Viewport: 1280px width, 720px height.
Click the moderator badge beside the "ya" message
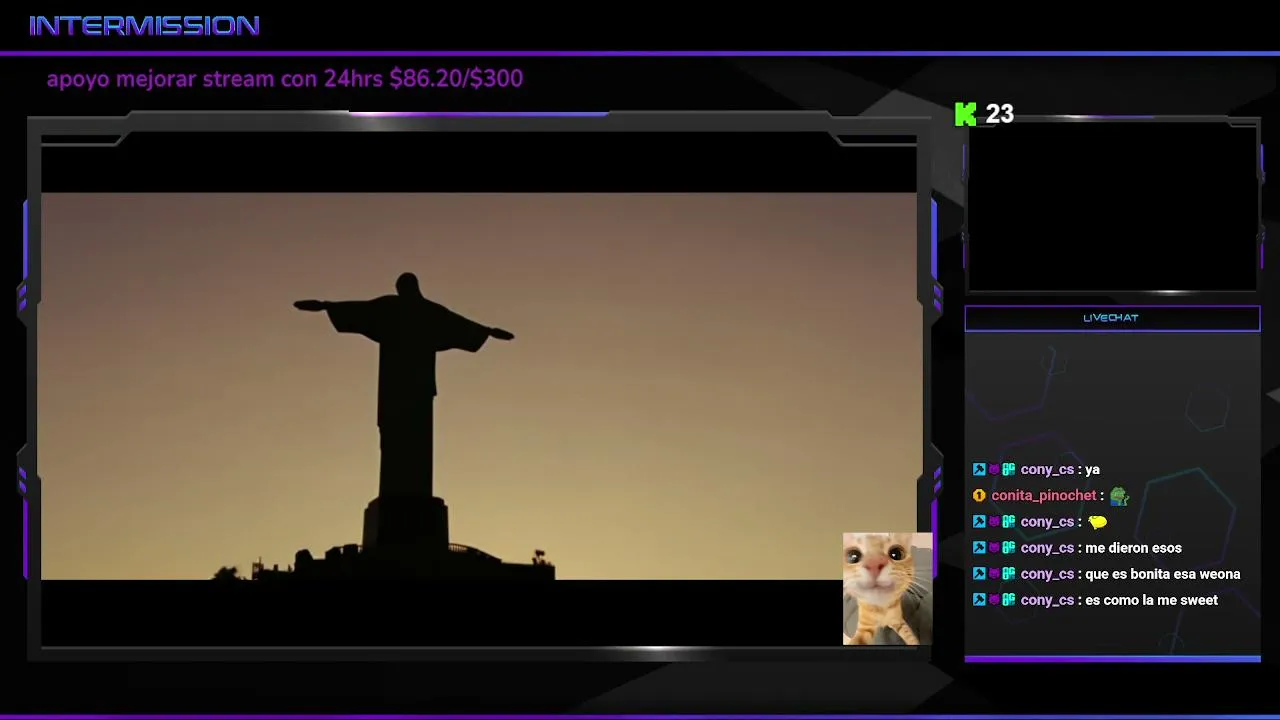[979, 470]
